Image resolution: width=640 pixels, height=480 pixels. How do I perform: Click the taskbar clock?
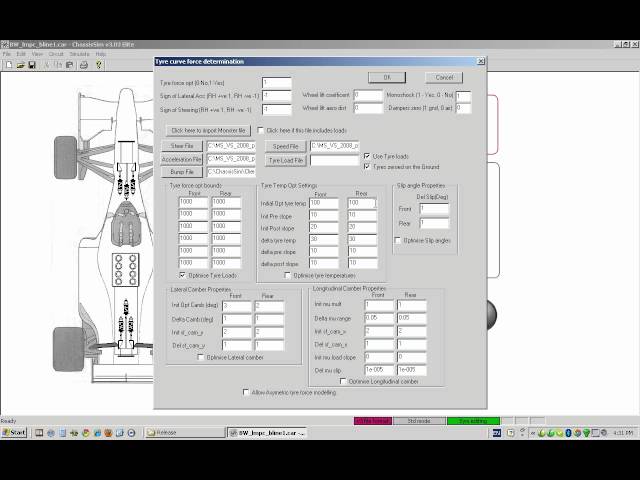point(623,433)
